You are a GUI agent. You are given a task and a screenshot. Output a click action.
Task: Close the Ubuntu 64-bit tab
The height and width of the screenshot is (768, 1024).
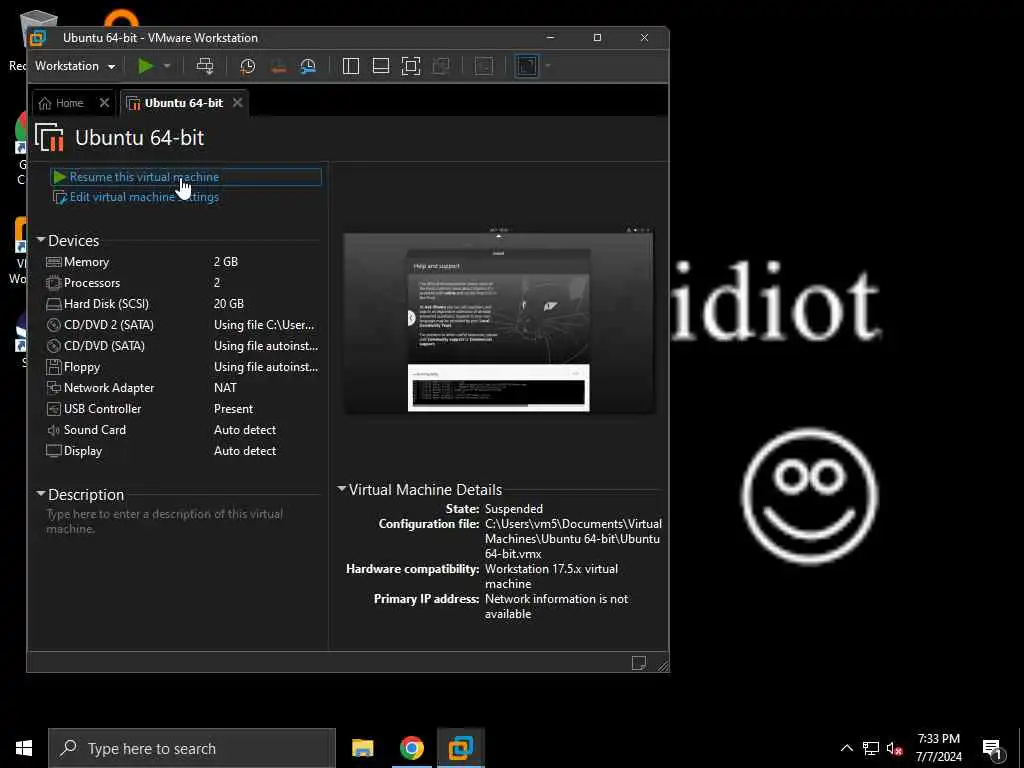click(238, 103)
